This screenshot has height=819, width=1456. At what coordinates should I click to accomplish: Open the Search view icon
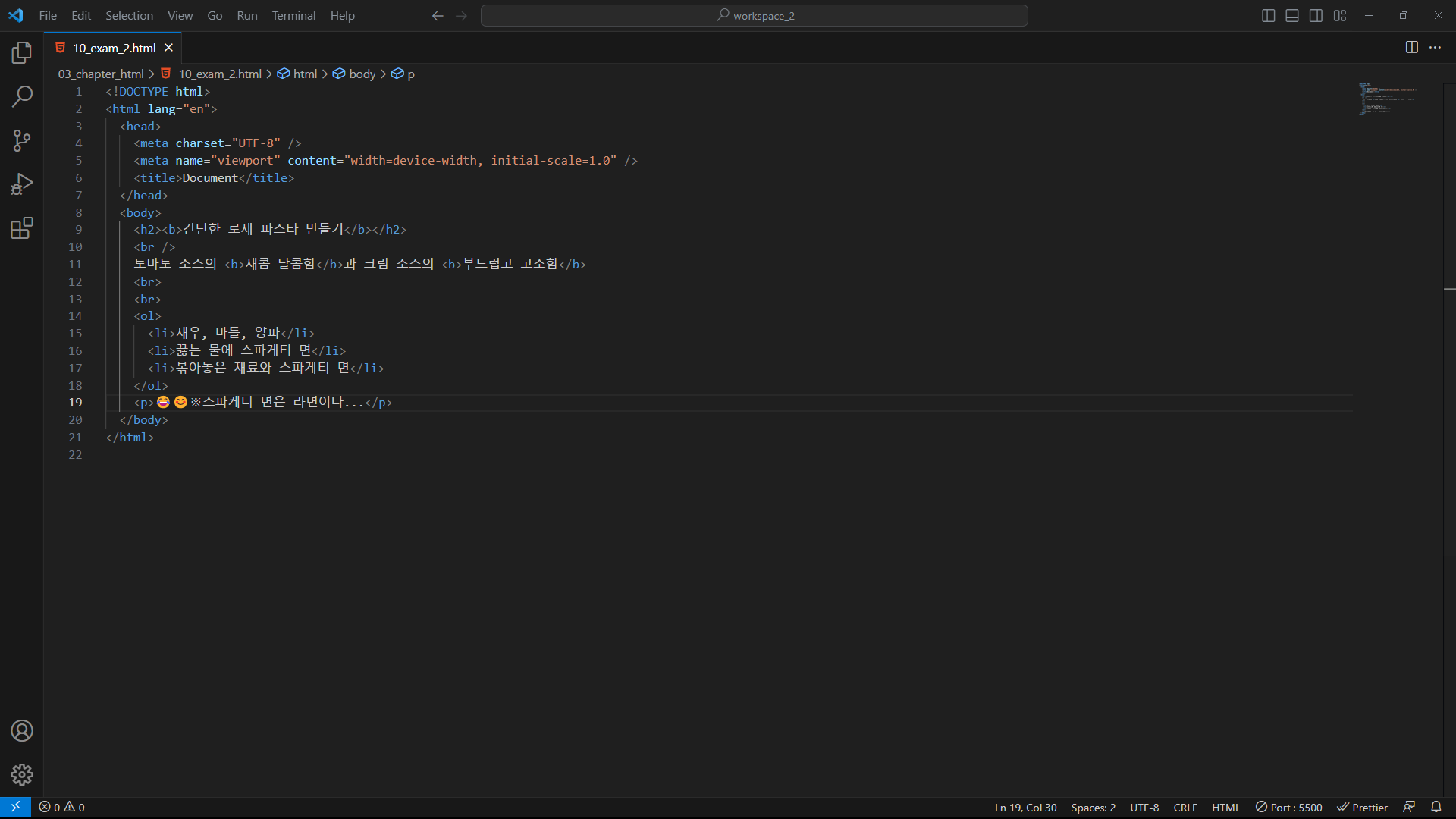click(22, 96)
